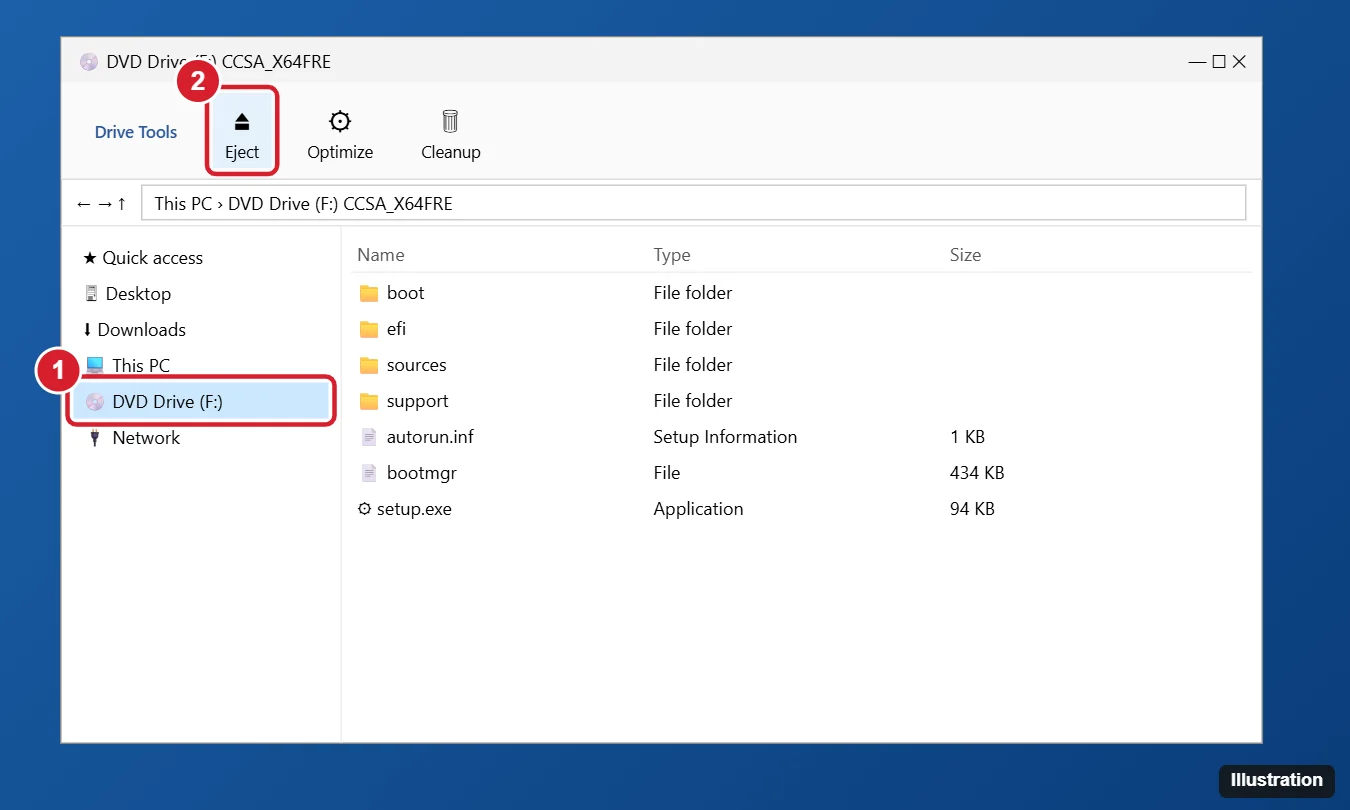Open the Drive Tools tab
1350x810 pixels.
pyautogui.click(x=136, y=132)
